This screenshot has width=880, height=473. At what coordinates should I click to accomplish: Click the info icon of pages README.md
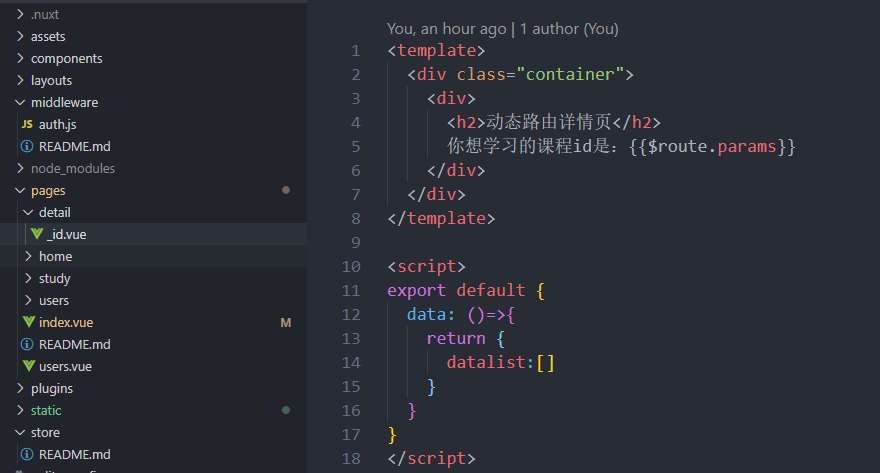(x=27, y=344)
